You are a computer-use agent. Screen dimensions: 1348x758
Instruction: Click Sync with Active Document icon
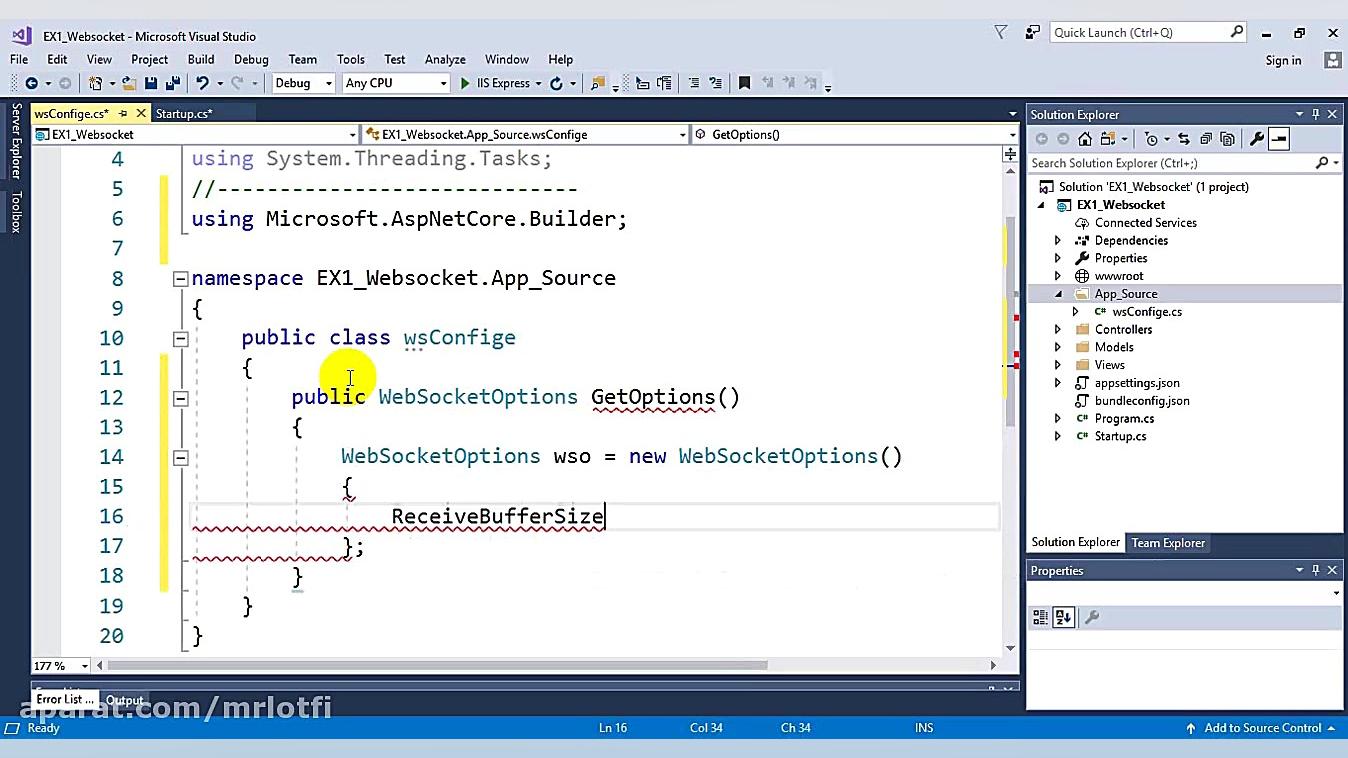[x=1184, y=139]
